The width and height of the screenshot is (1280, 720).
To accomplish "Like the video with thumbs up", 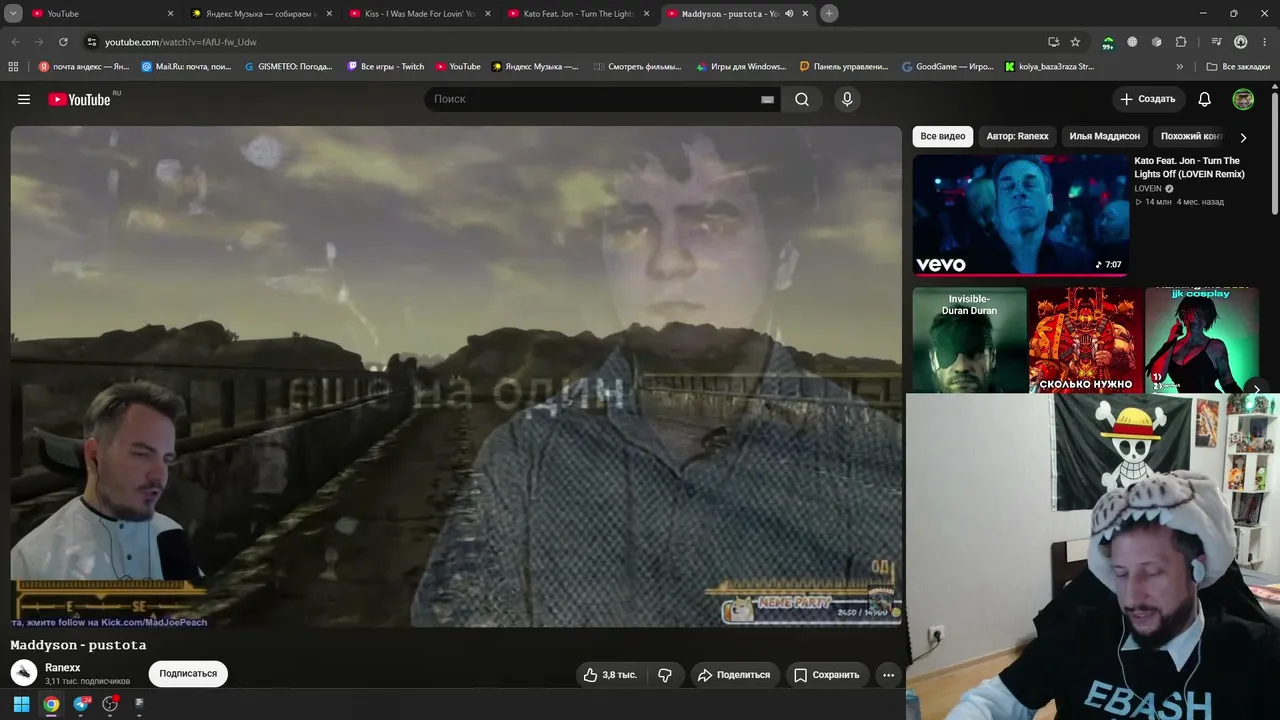I will 610,675.
